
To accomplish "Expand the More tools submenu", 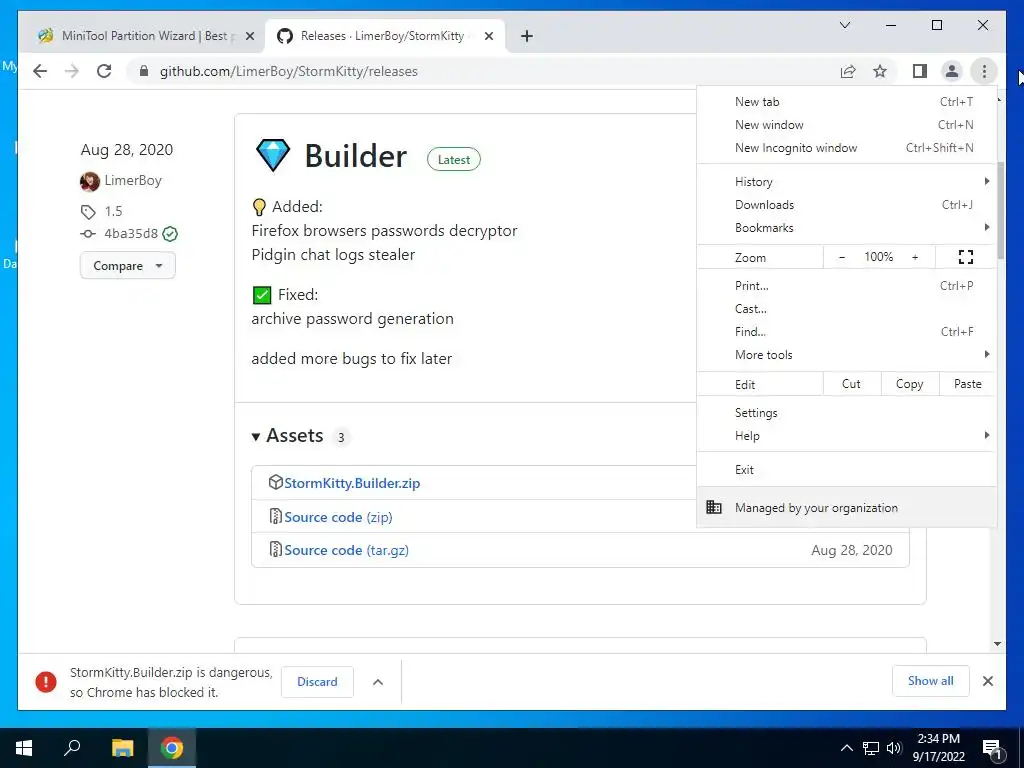I will (847, 355).
